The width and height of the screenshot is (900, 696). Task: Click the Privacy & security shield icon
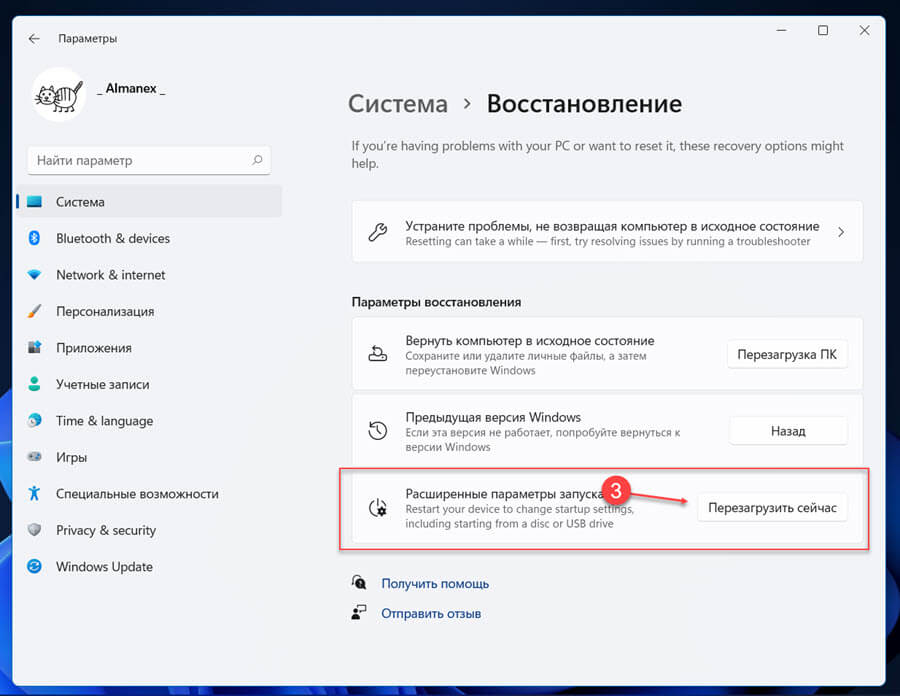pos(34,530)
